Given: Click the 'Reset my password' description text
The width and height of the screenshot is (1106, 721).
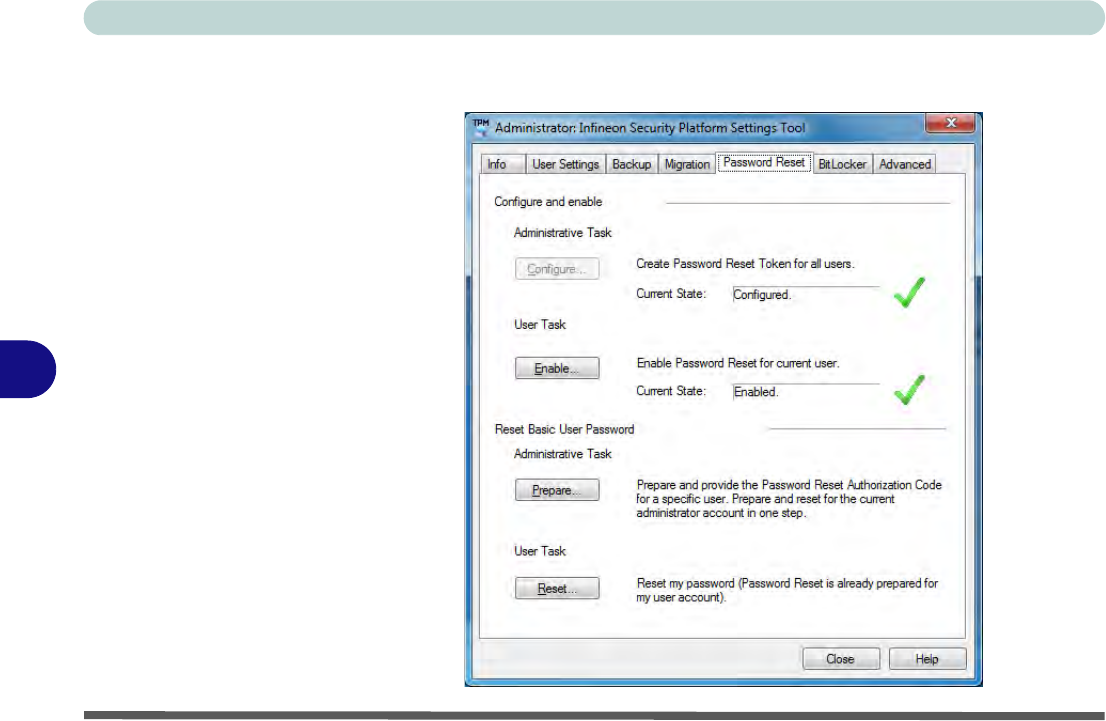Looking at the screenshot, I should click(x=787, y=590).
